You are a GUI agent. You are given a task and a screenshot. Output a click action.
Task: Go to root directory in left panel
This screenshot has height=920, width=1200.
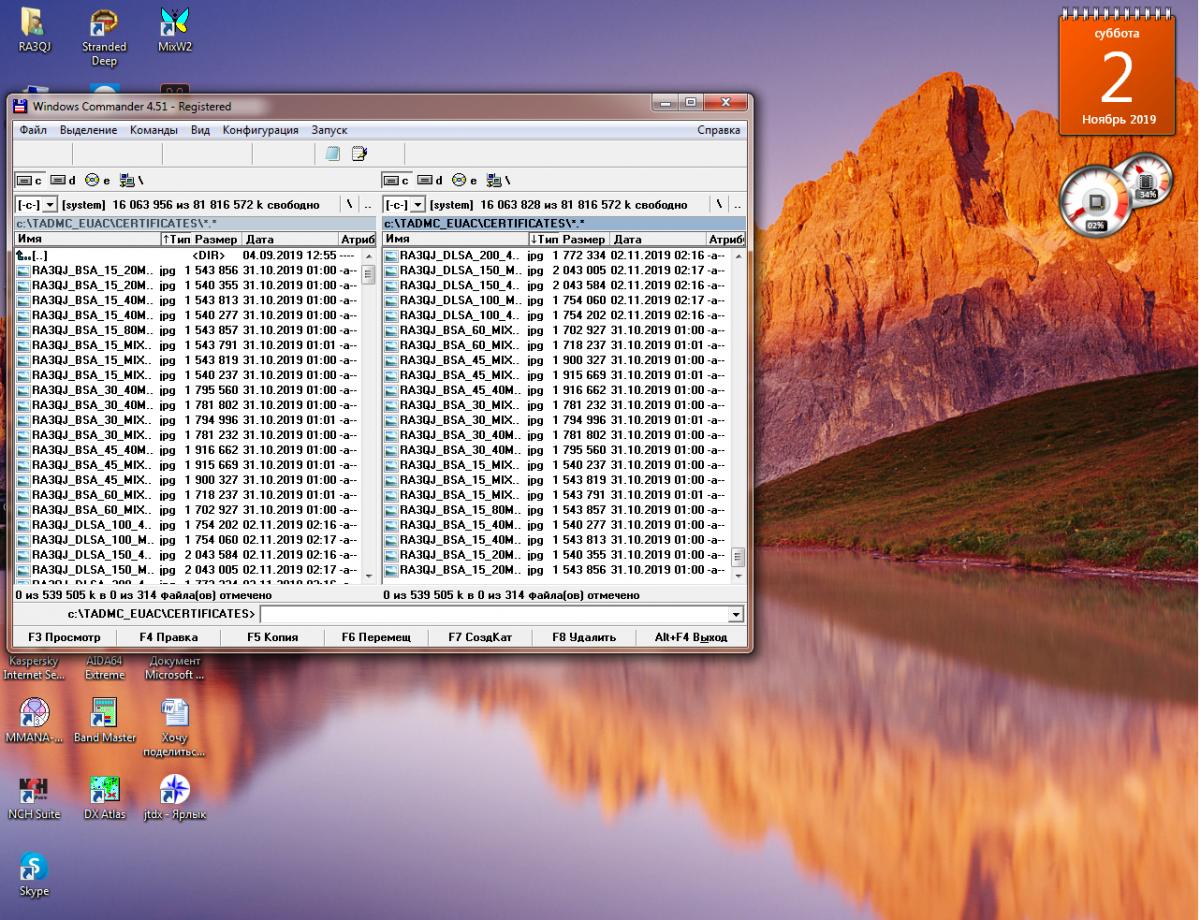tap(349, 204)
